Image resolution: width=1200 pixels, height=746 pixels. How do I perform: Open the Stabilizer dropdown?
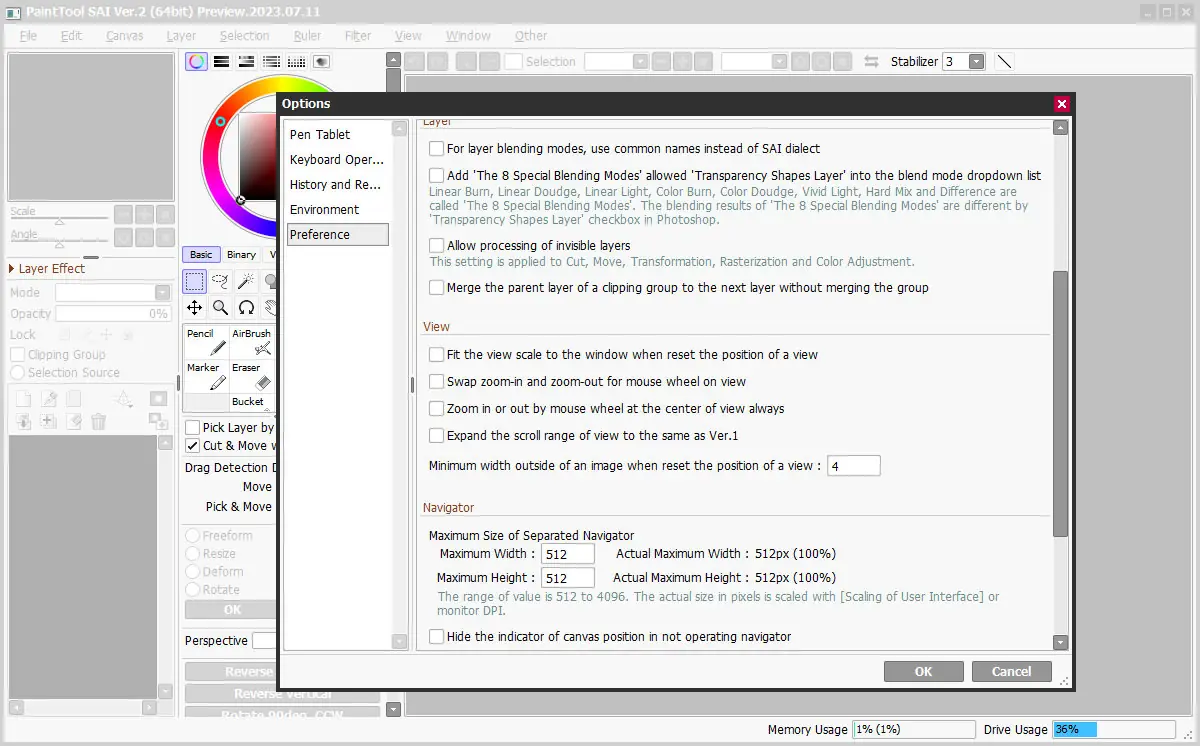click(x=976, y=61)
